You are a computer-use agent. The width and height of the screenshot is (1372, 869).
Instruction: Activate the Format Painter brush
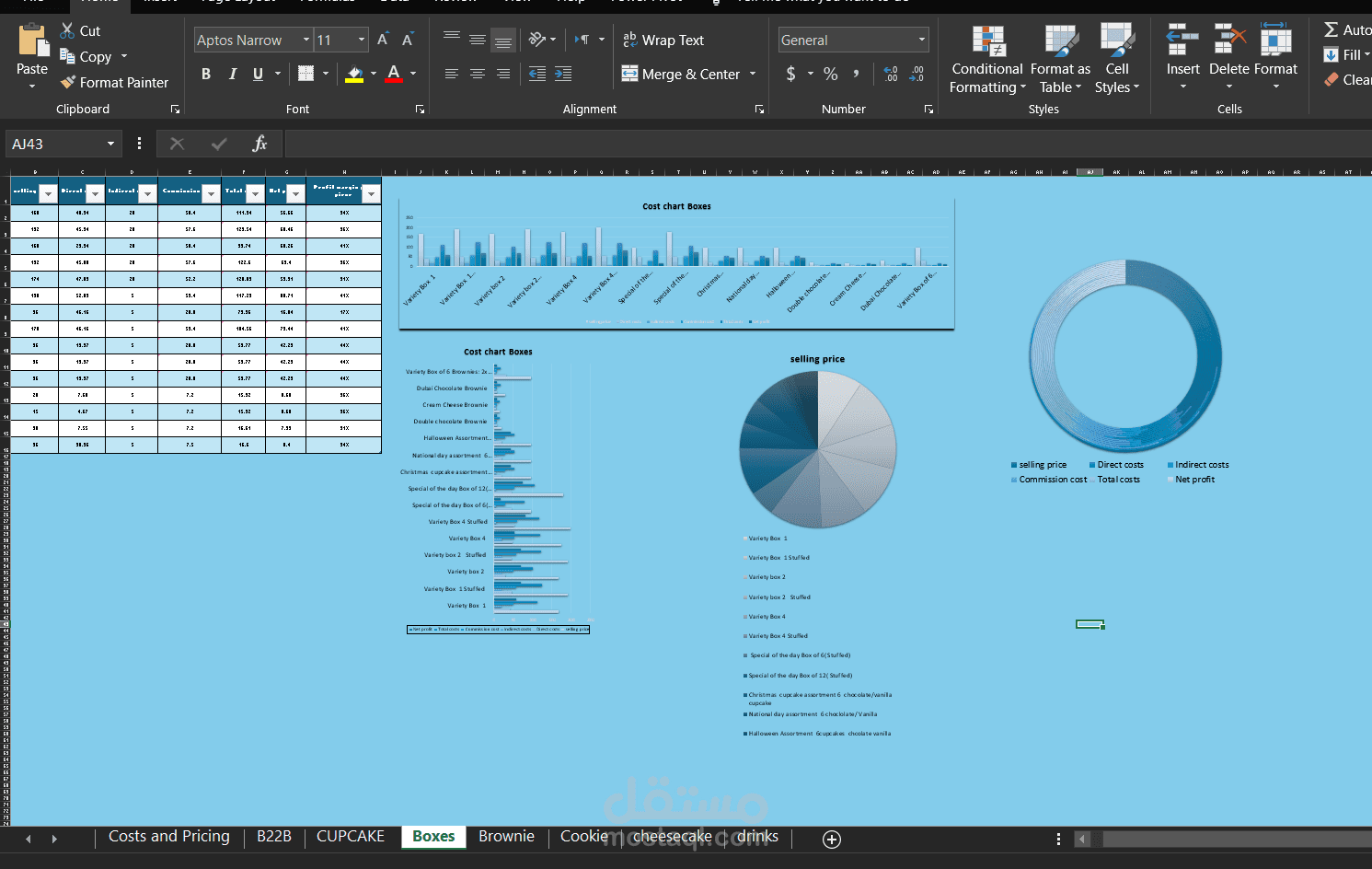coord(67,82)
